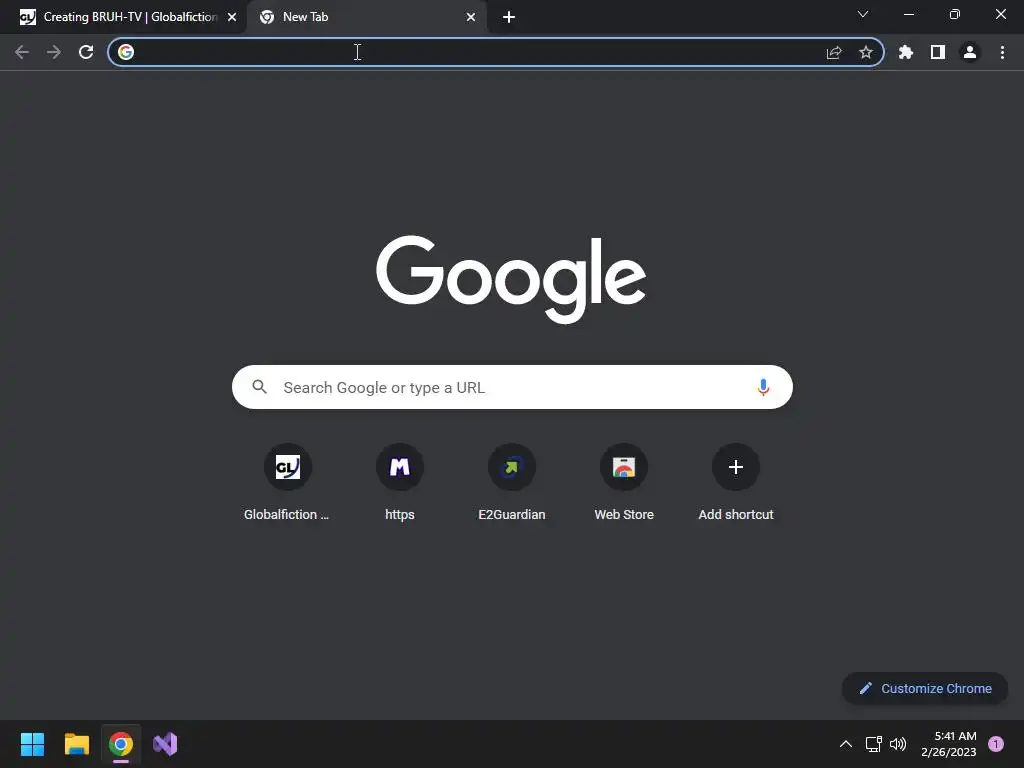Minimize the Chrome window
Screen dimensions: 1024x768
[x=908, y=14]
